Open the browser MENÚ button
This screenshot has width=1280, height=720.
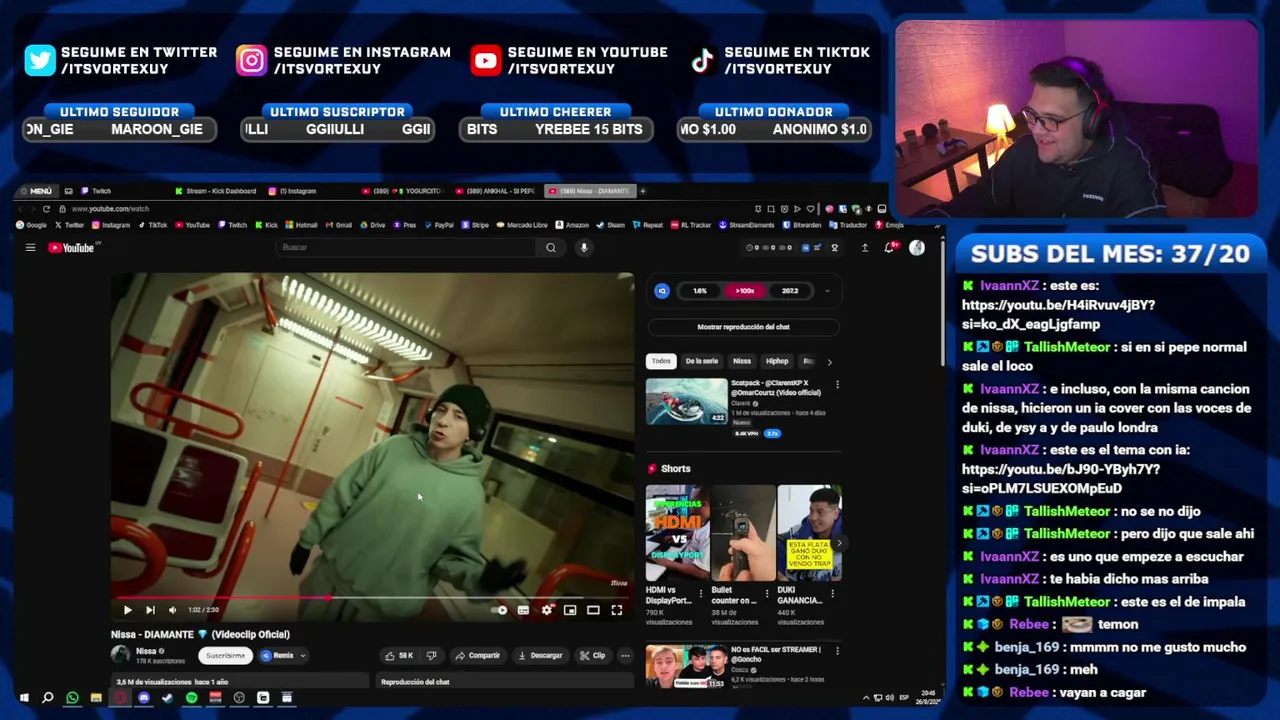(35, 191)
